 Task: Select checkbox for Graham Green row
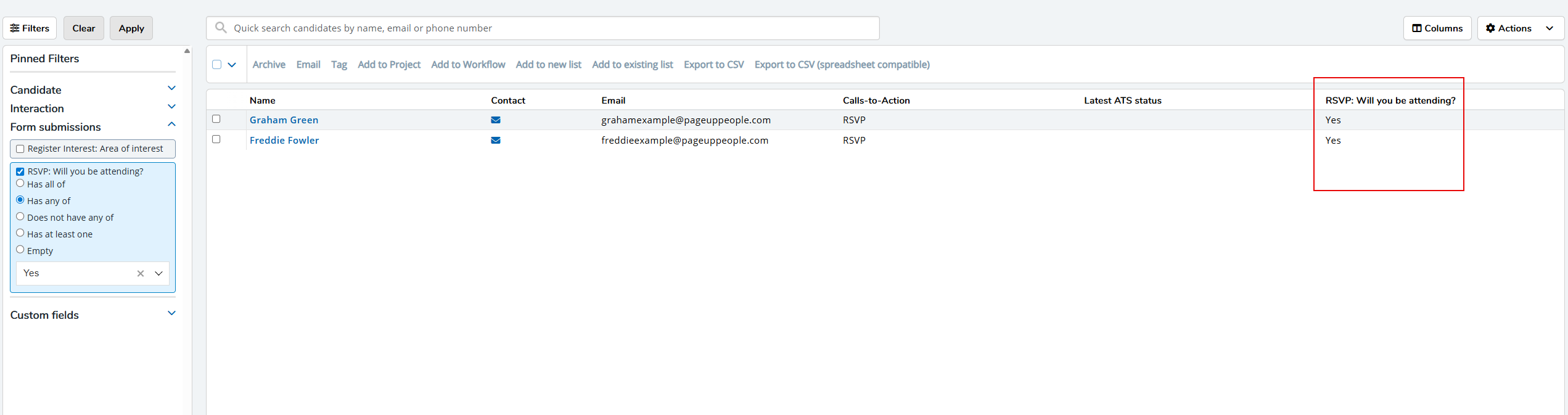click(x=216, y=119)
